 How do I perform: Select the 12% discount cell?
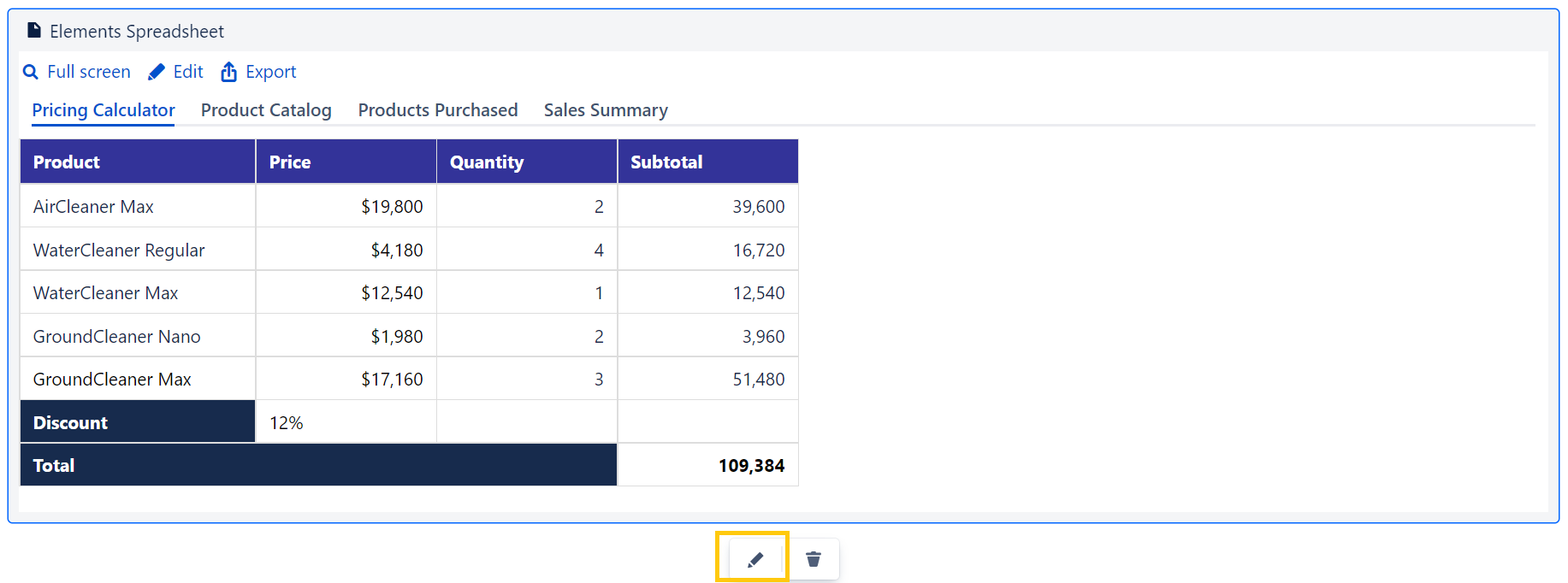(346, 422)
